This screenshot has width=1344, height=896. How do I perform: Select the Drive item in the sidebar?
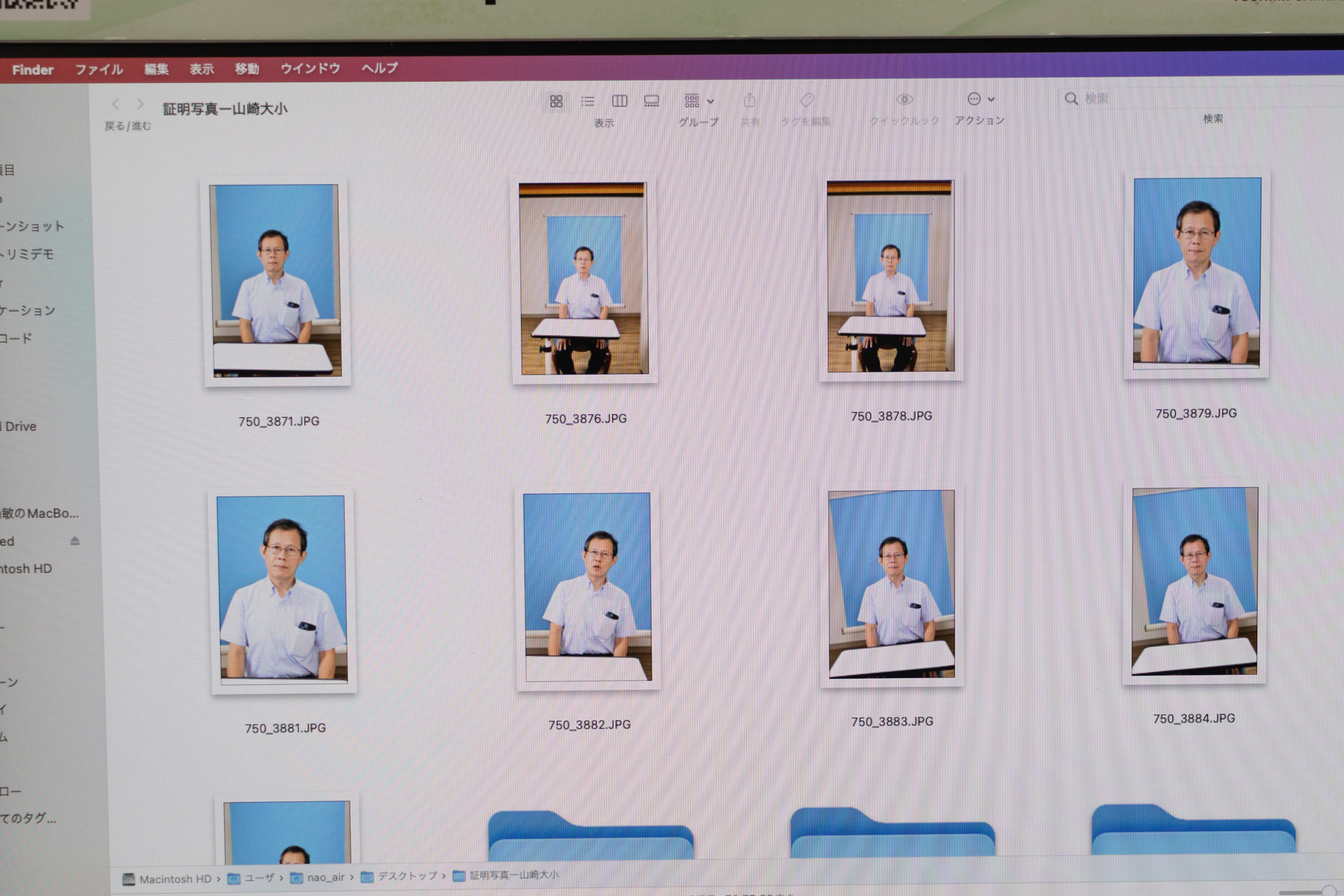coord(19,426)
